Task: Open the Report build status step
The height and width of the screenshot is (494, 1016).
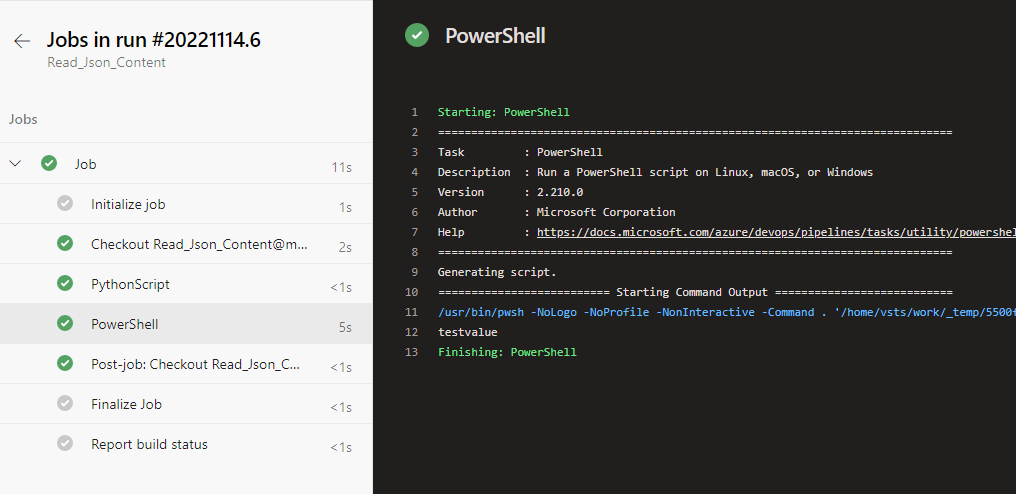Action: pyautogui.click(x=186, y=444)
